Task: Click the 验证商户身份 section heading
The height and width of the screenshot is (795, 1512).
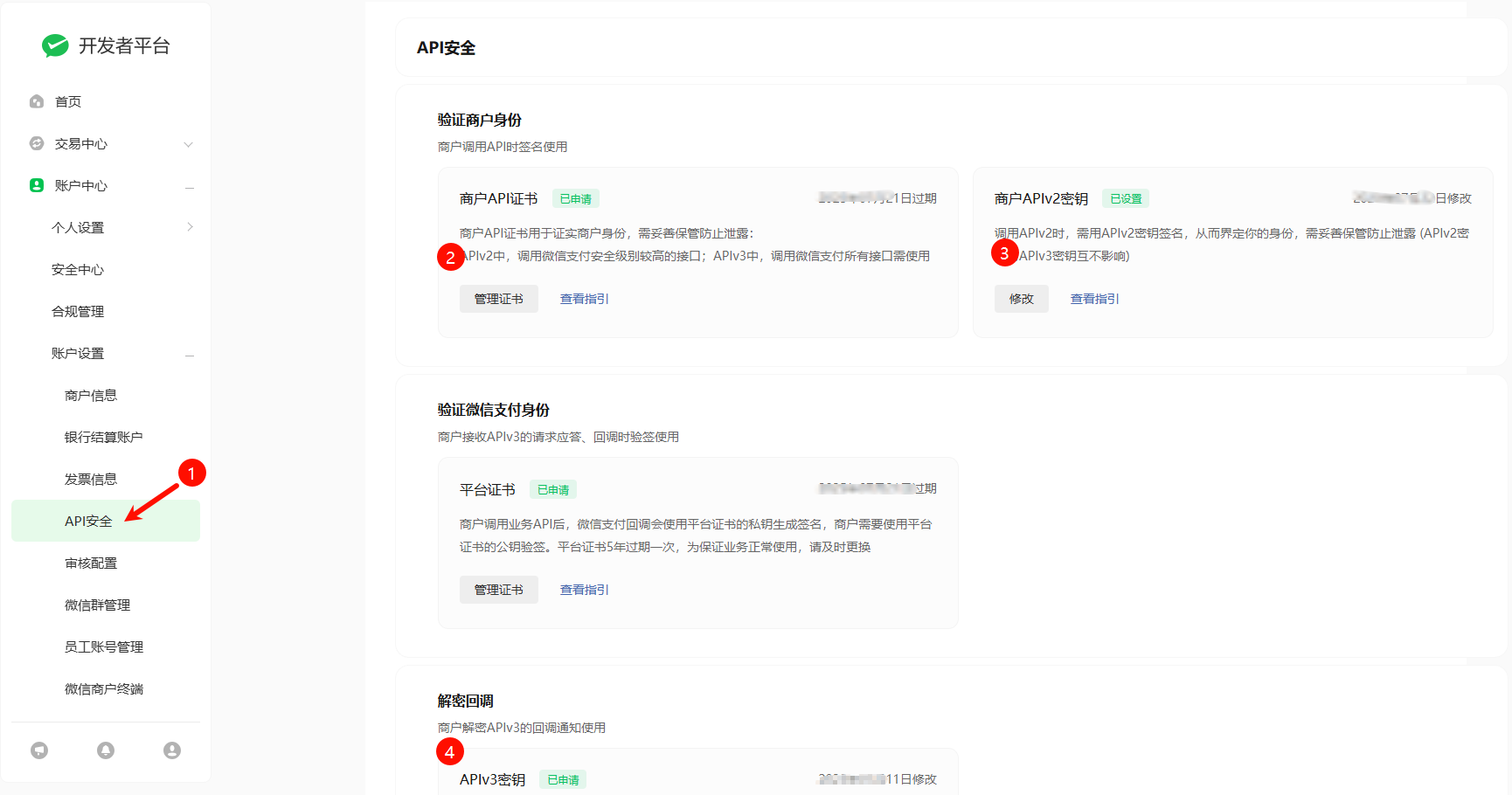Action: [x=480, y=120]
